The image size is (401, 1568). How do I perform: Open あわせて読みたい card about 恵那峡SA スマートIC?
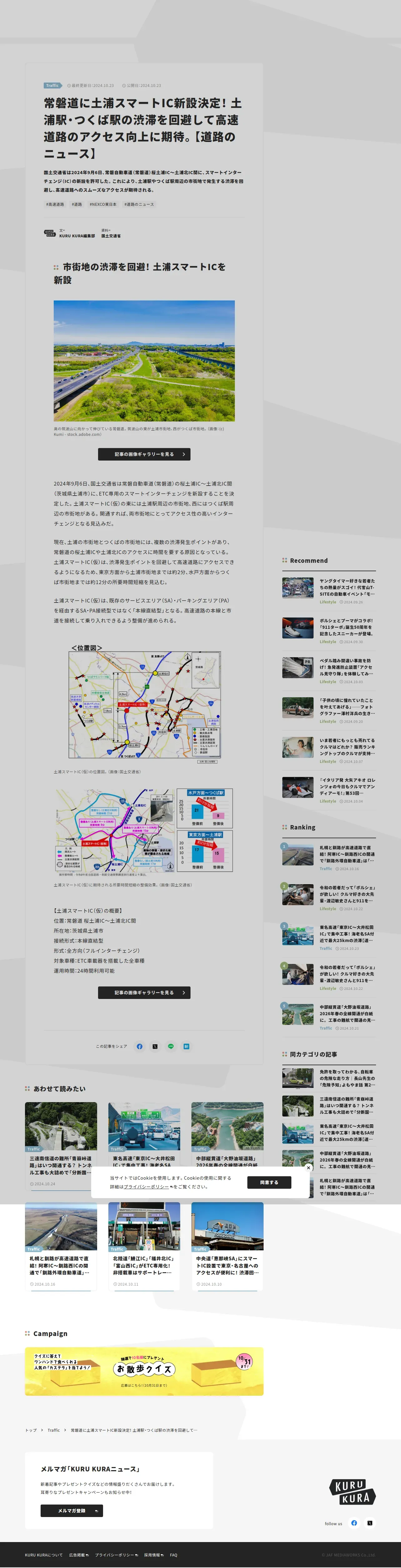pos(227,1247)
